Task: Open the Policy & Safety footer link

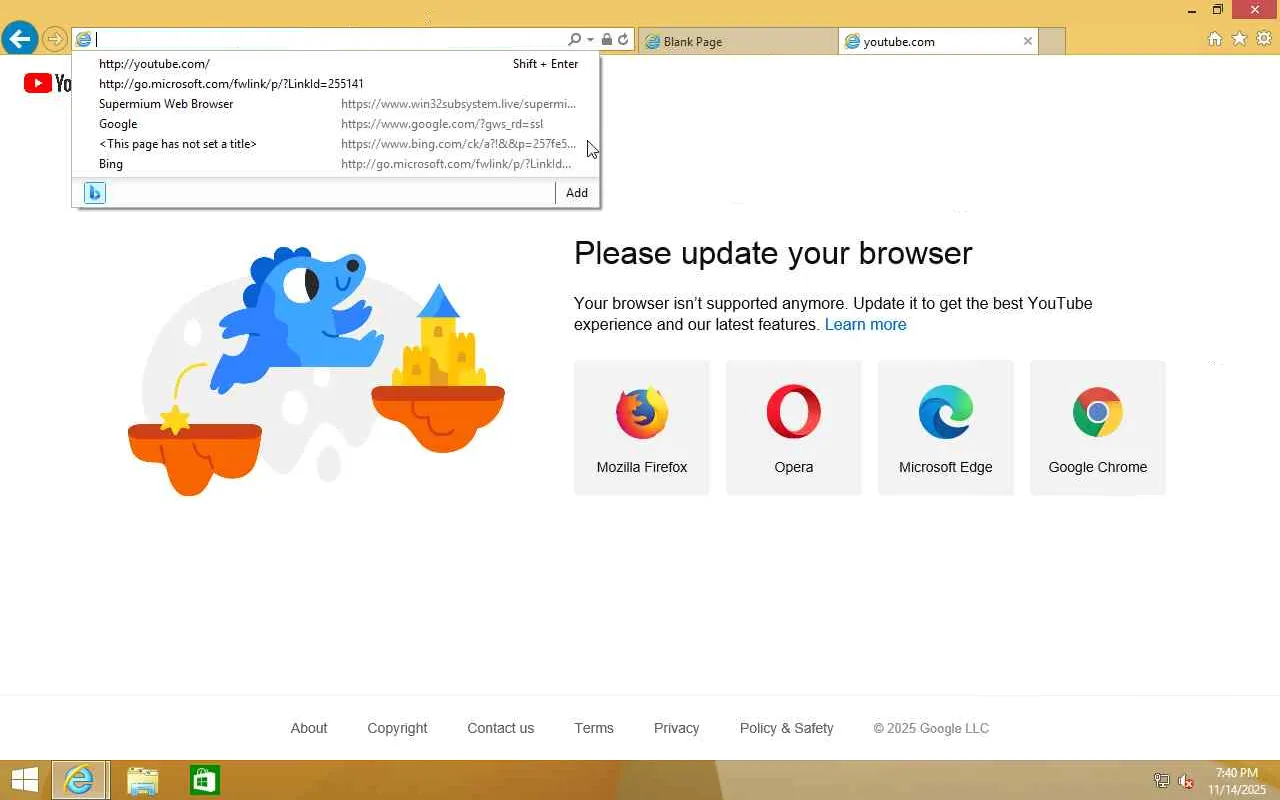Action: 786,728
